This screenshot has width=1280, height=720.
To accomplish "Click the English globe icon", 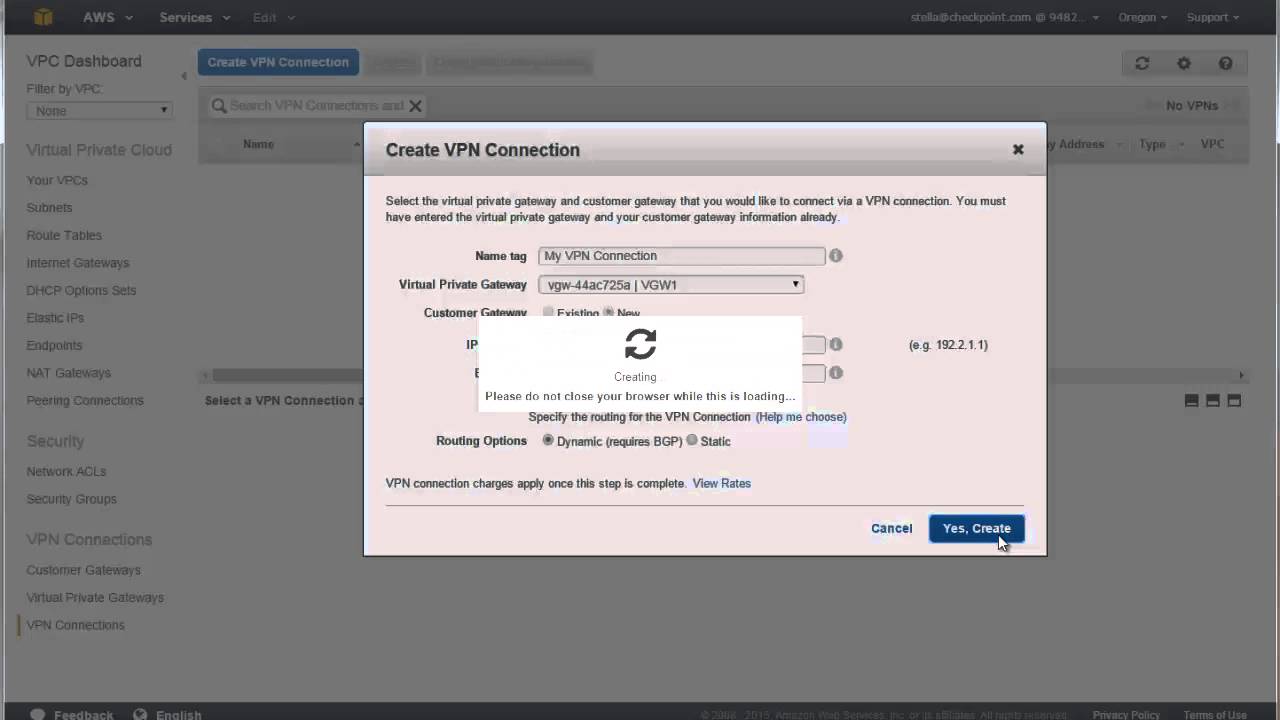I will click(140, 715).
